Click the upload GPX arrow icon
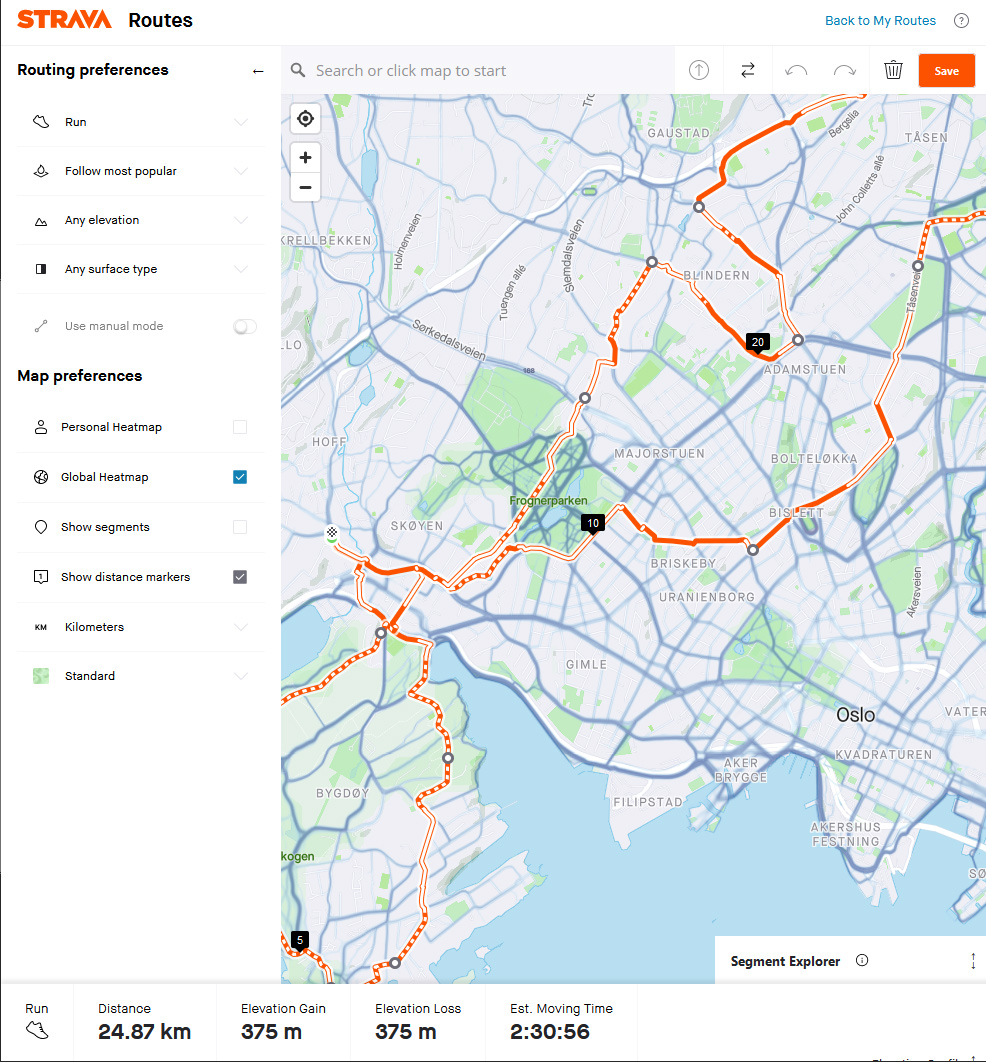This screenshot has width=986, height=1062. 699,70
